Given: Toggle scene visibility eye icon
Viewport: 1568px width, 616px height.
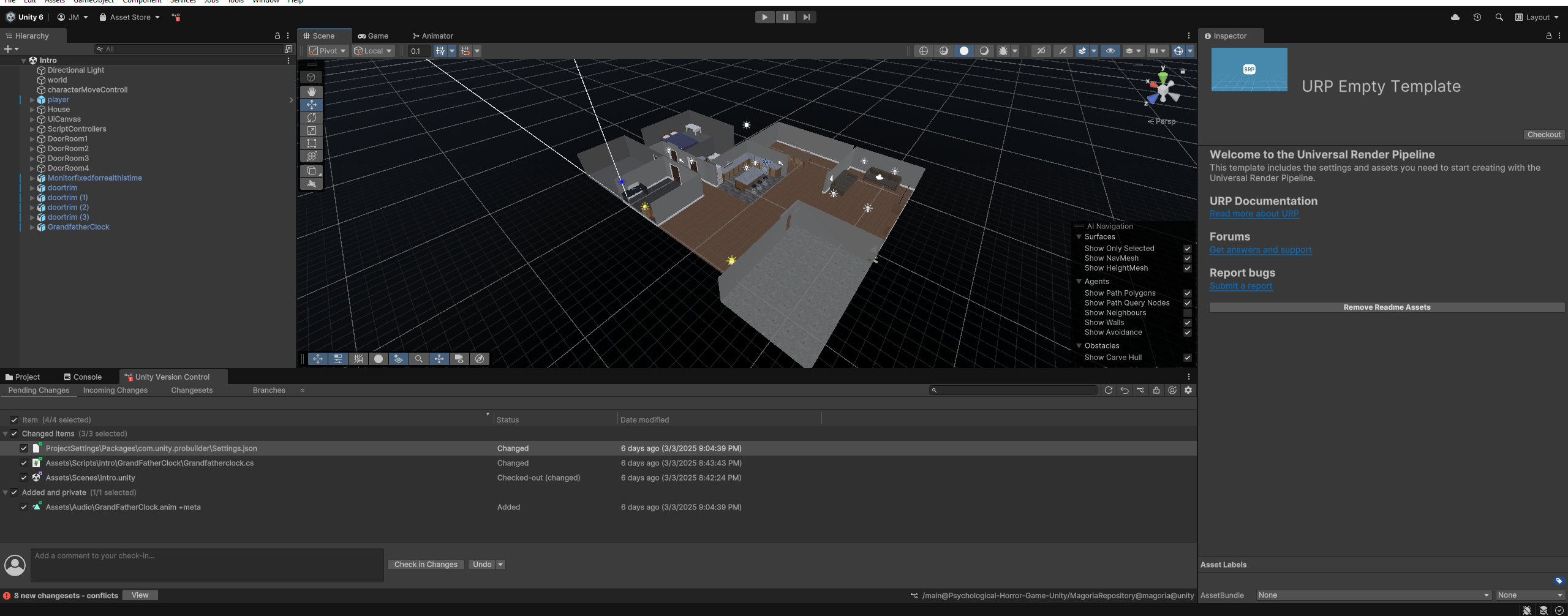Looking at the screenshot, I should (x=1110, y=51).
